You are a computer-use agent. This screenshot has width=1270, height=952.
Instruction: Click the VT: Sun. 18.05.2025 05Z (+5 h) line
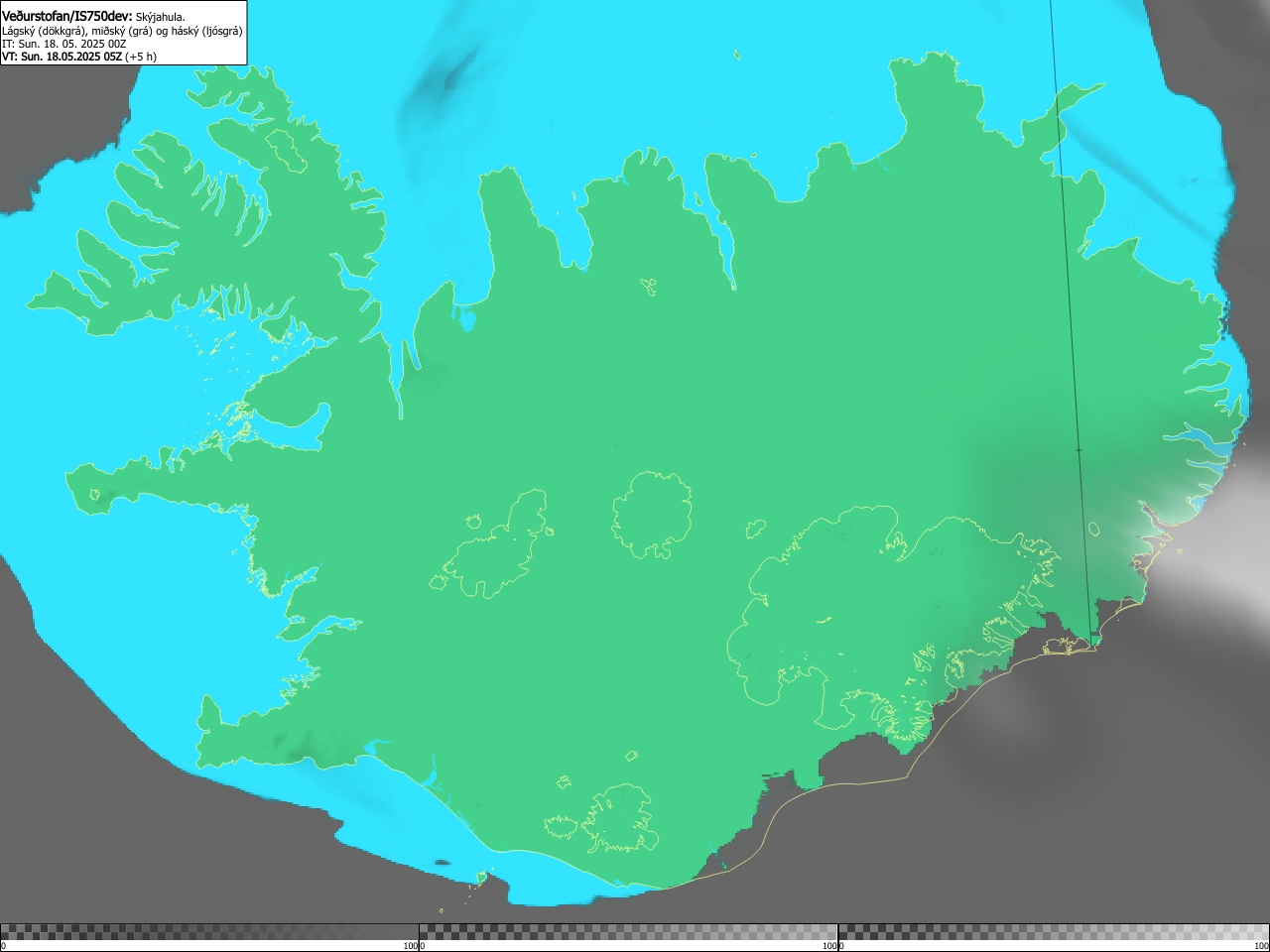pos(79,57)
